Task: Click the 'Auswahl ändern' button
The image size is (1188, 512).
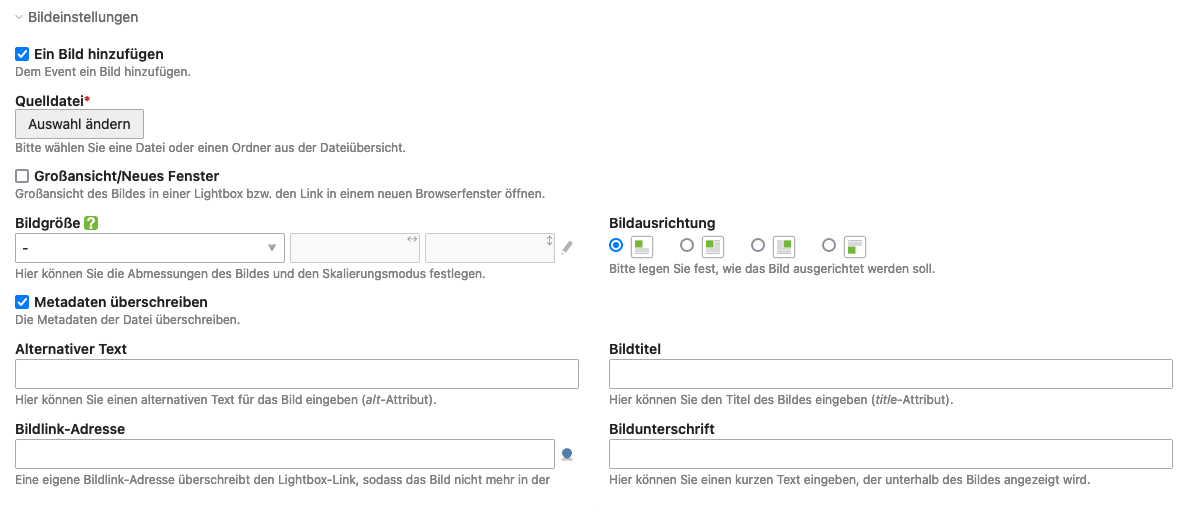Action: (80, 124)
